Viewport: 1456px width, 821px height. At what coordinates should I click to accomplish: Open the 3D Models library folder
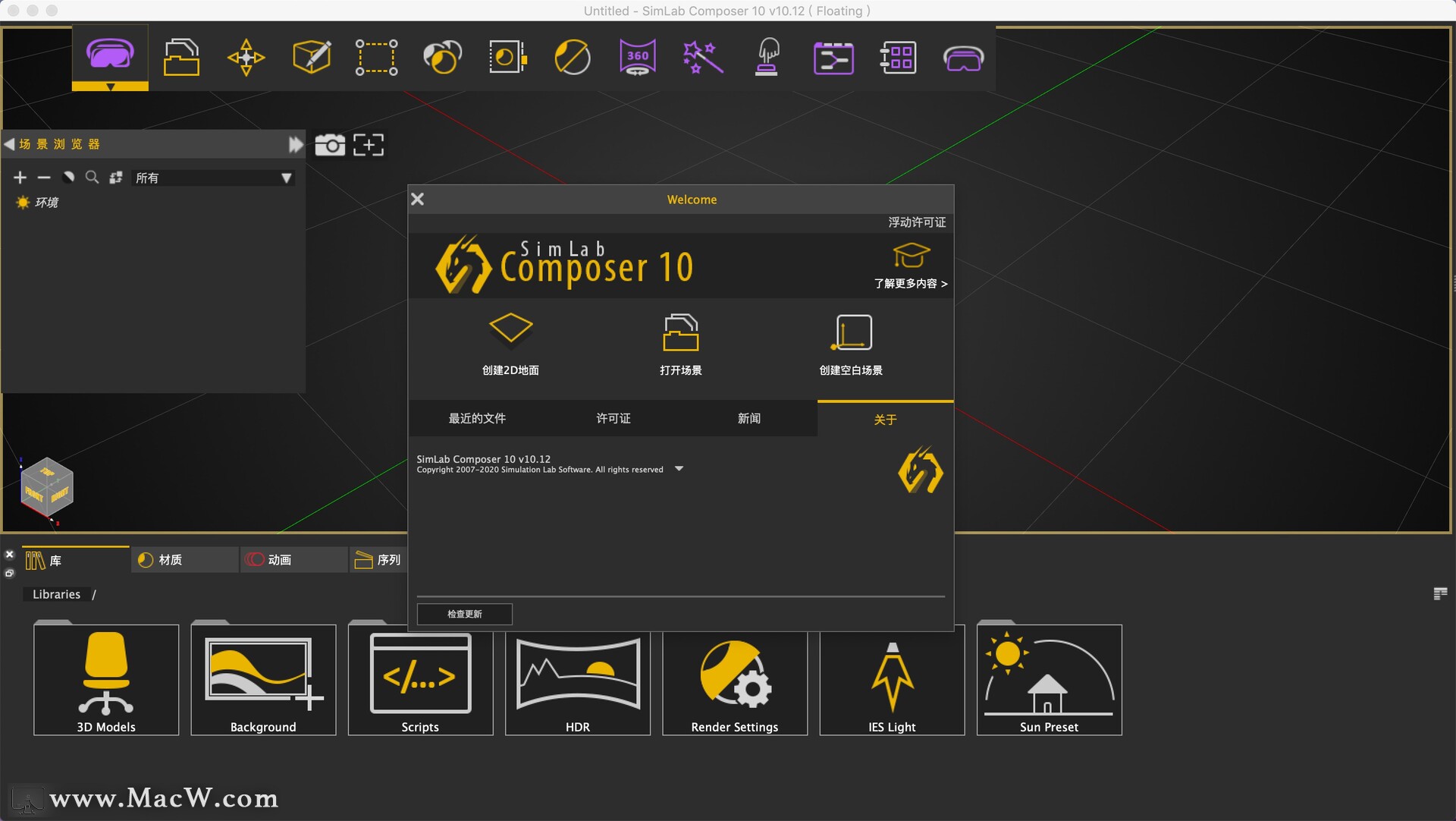(x=106, y=679)
